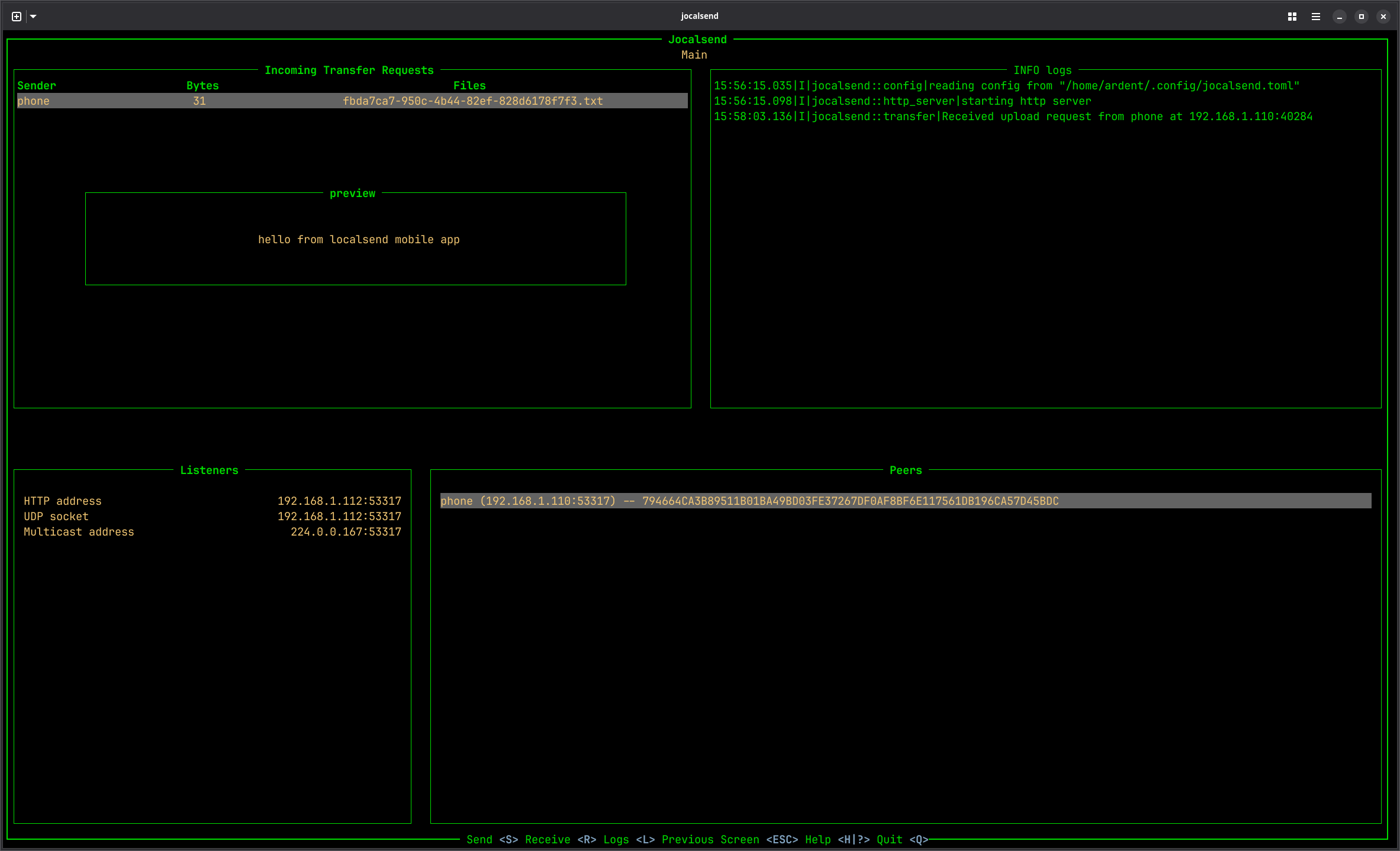Image resolution: width=1400 pixels, height=851 pixels.
Task: Click the HTTP address listener row
Action: 212,501
